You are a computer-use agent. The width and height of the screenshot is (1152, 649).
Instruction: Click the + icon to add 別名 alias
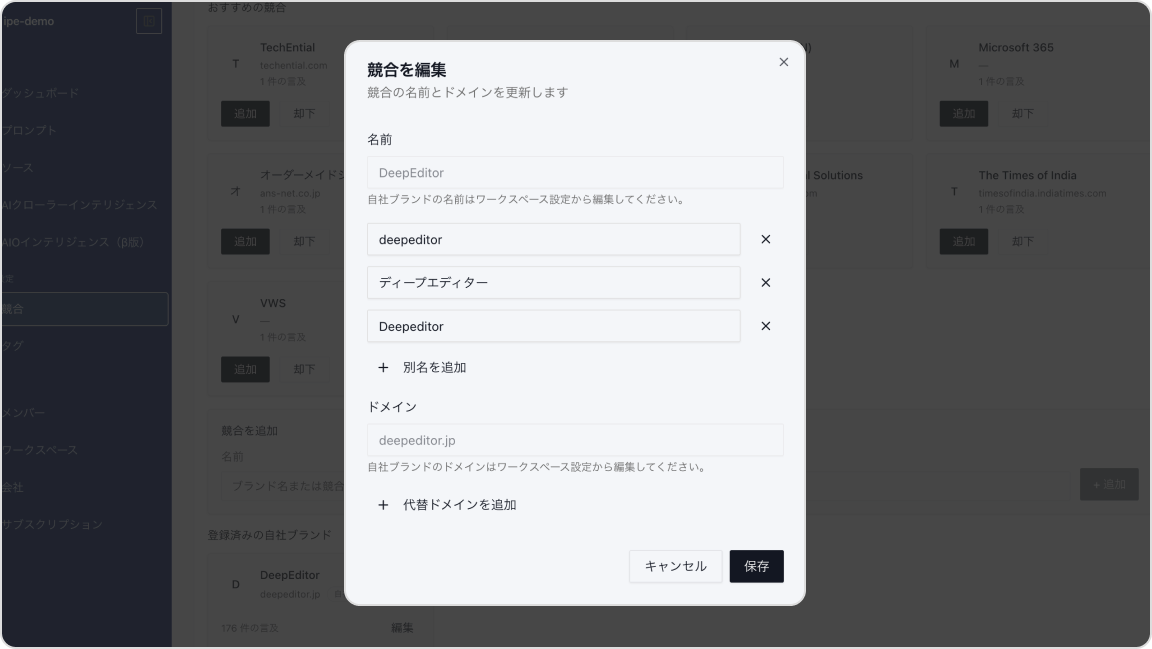point(383,367)
